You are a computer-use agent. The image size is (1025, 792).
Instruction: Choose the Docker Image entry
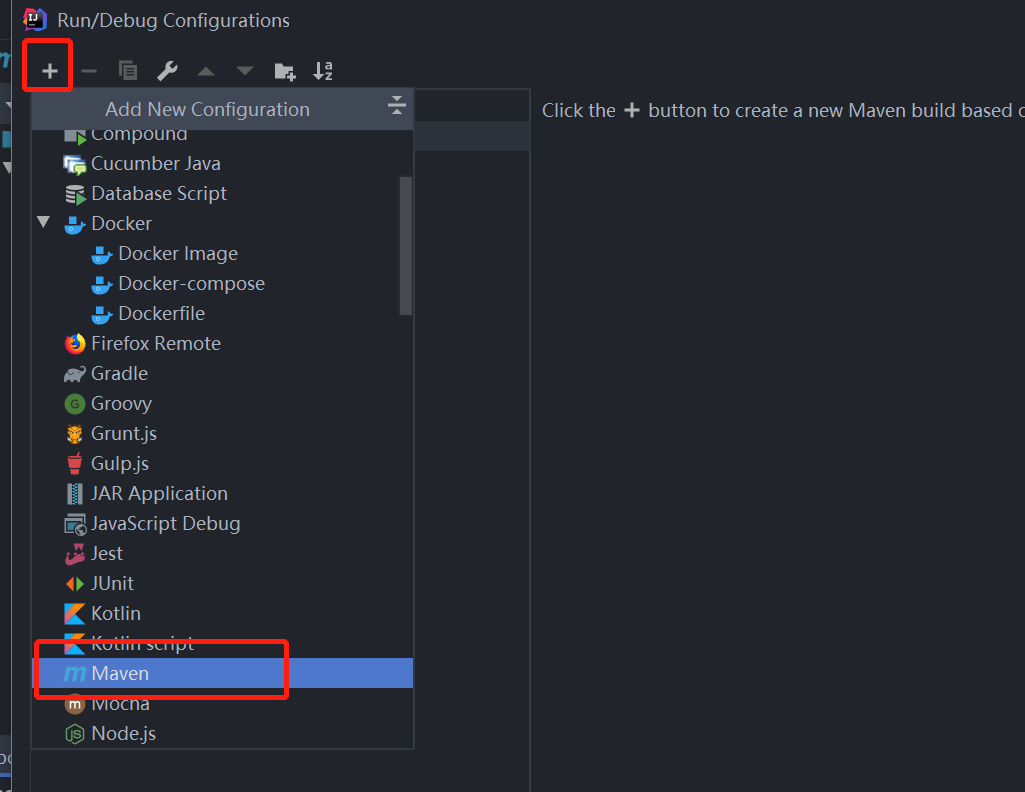[x=222, y=254]
